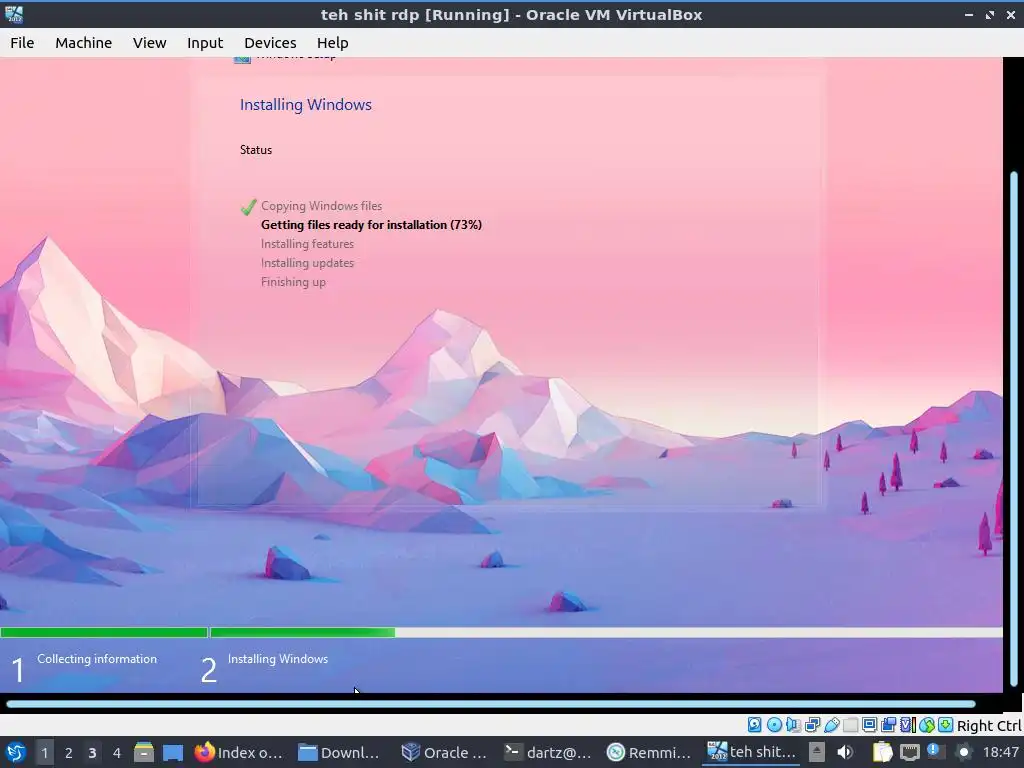The image size is (1024, 768).
Task: Click the 'Status' label in setup
Action: pos(256,150)
